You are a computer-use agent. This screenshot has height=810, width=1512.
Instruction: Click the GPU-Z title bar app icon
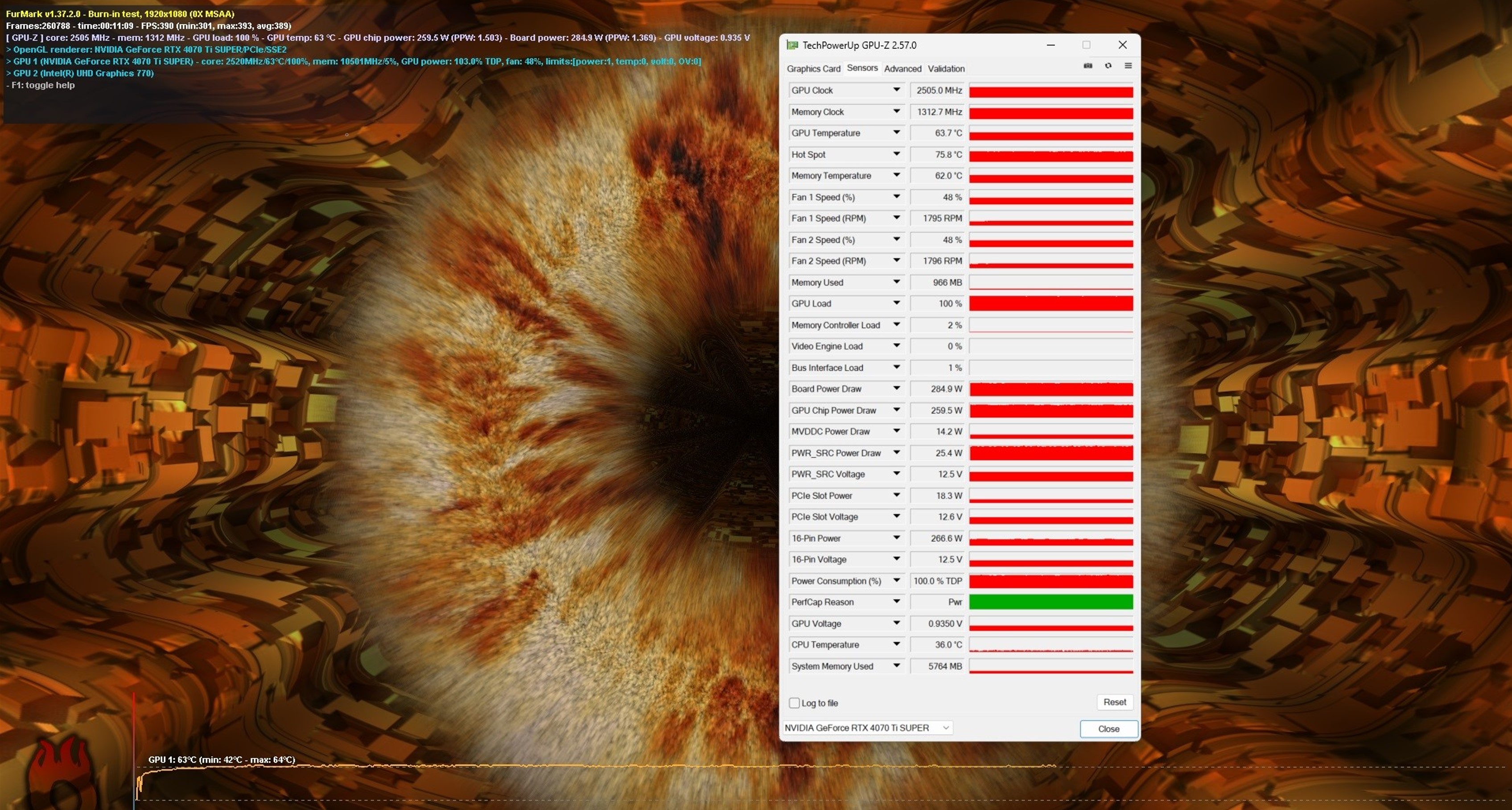[792, 45]
